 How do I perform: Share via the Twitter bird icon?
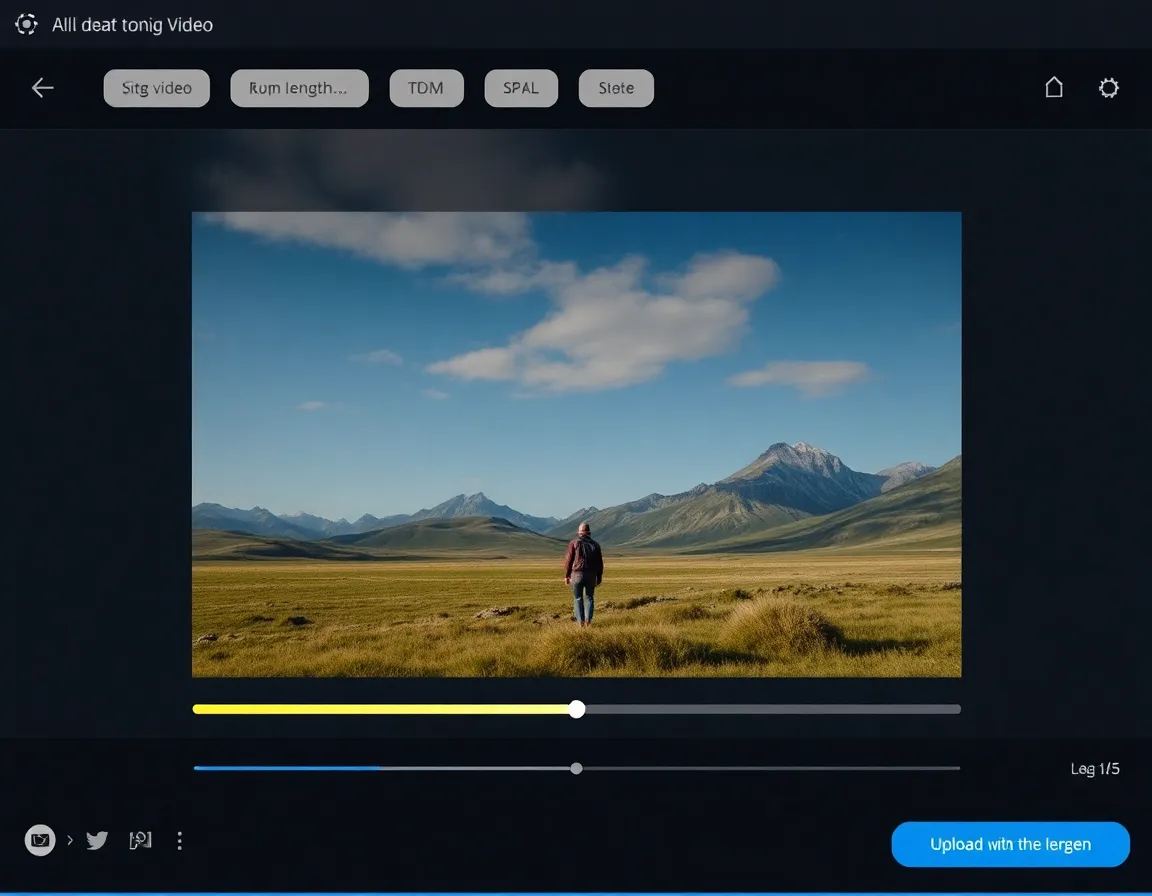point(97,840)
